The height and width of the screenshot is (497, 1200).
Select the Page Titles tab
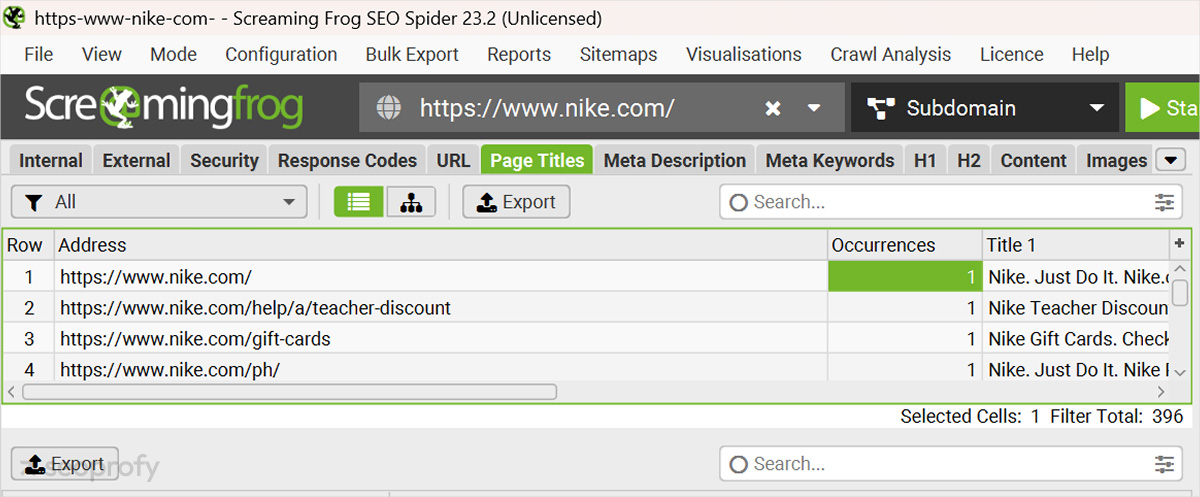click(537, 160)
